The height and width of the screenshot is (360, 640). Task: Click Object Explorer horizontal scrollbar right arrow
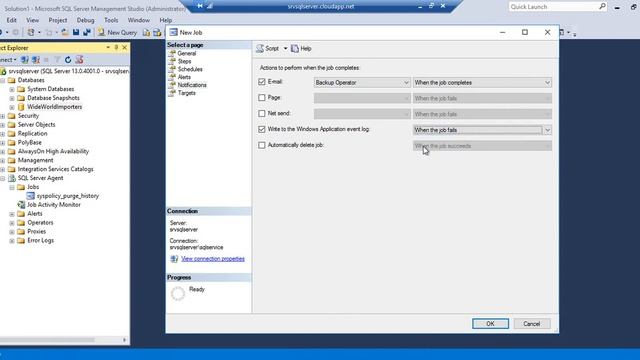pos(124,340)
